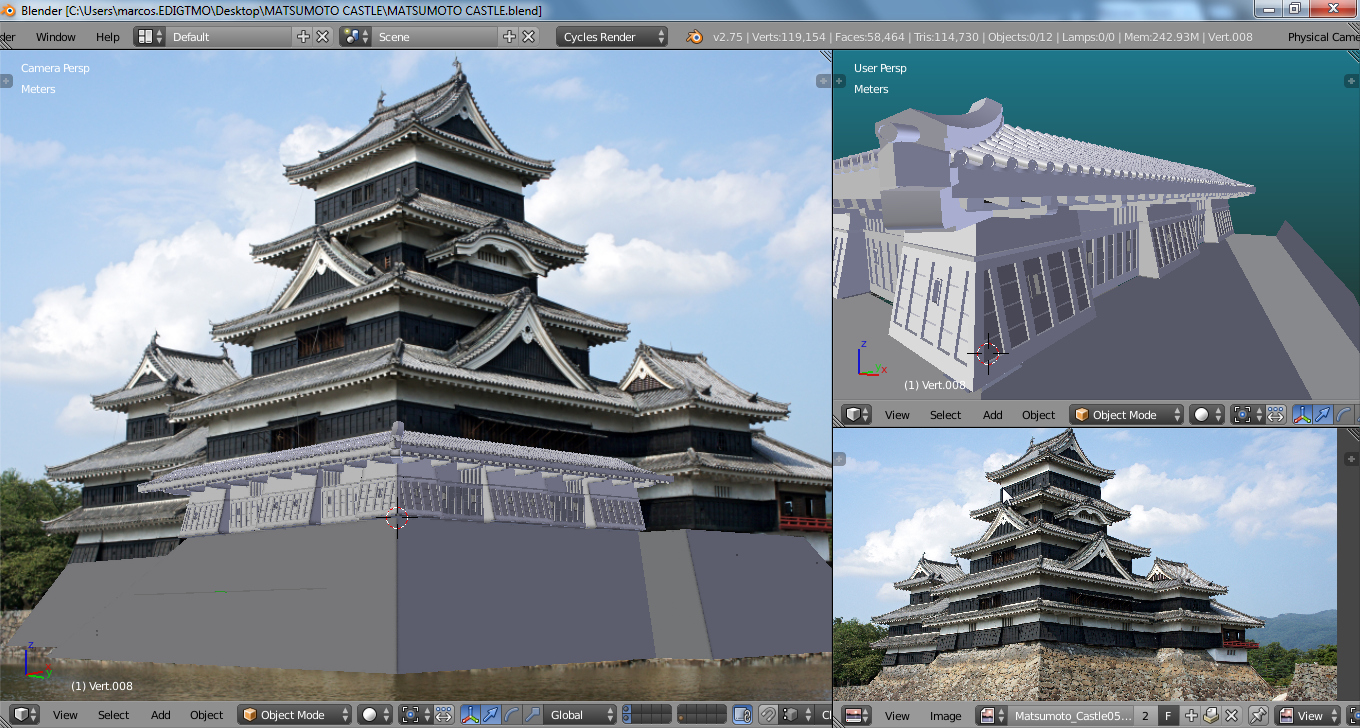
Task: Open snap element selector in camera viewport header
Action: coord(795,715)
